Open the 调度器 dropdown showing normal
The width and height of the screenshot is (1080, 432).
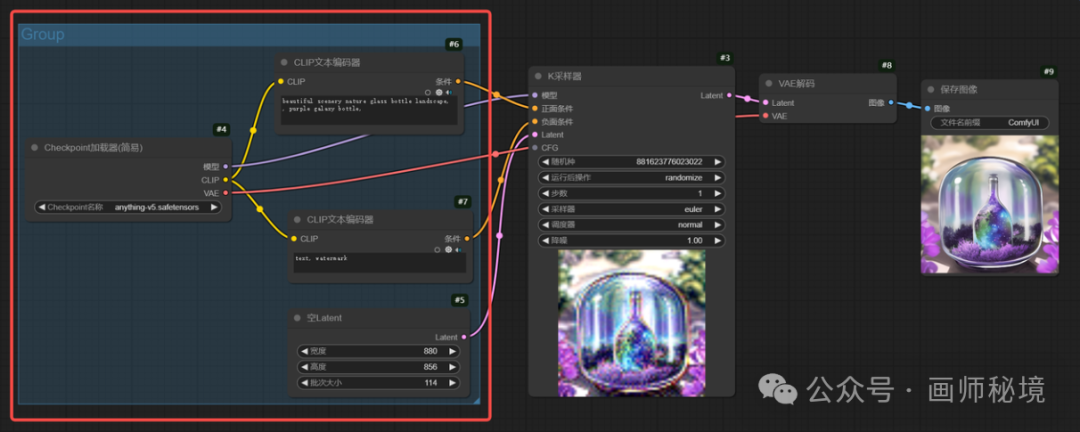[632, 225]
